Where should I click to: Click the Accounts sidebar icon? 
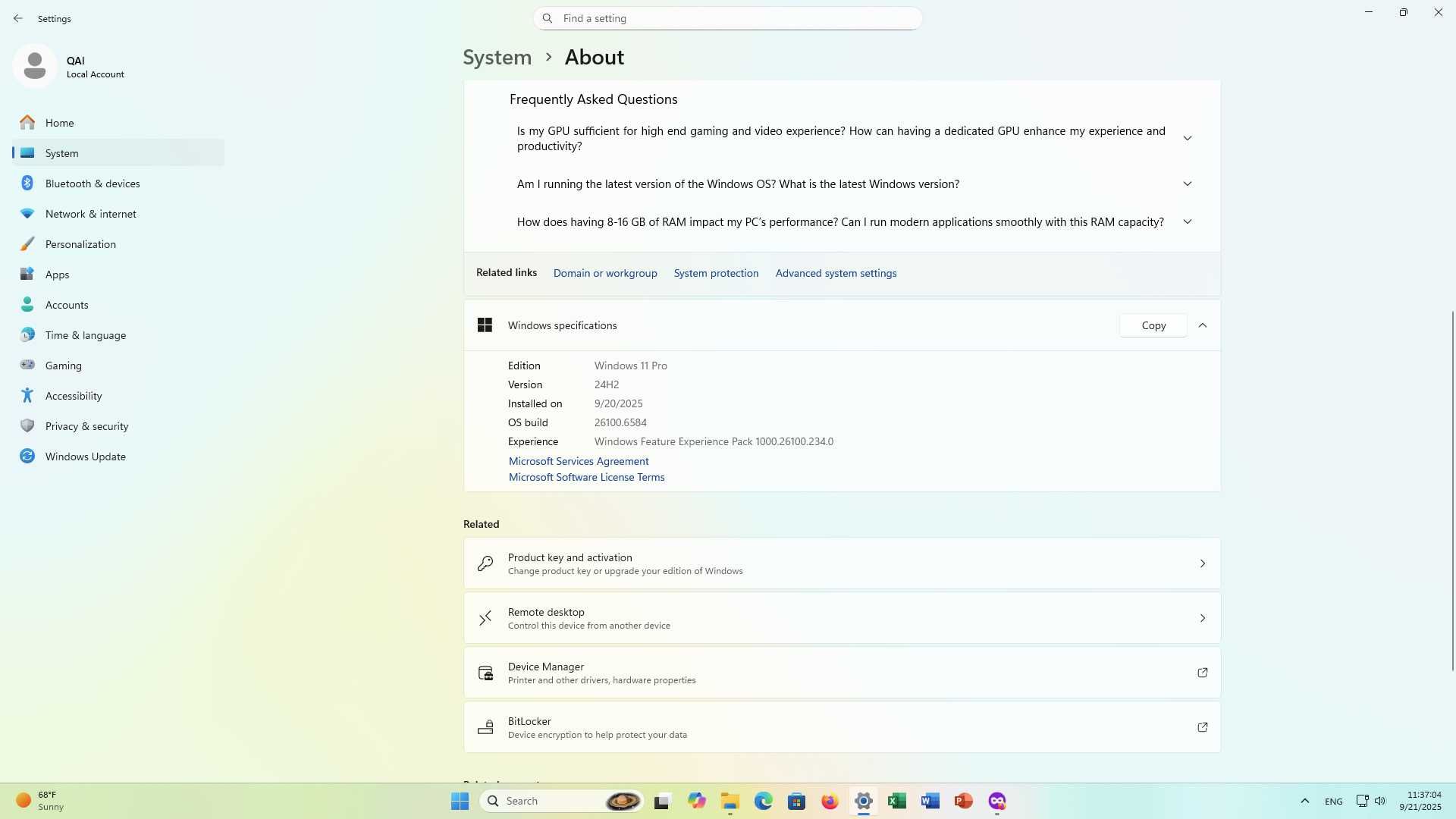click(x=27, y=305)
